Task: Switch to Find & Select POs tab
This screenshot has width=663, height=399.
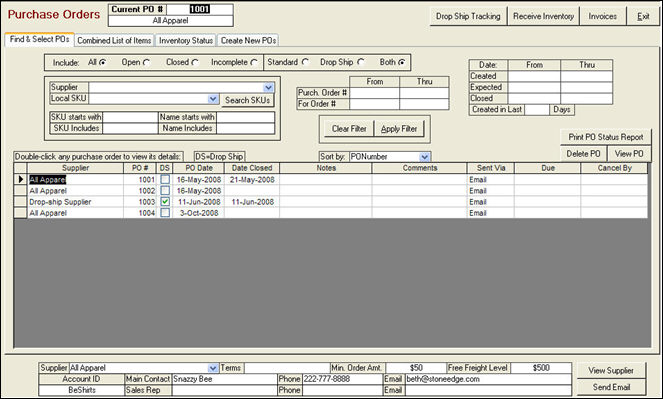Action: (39, 39)
